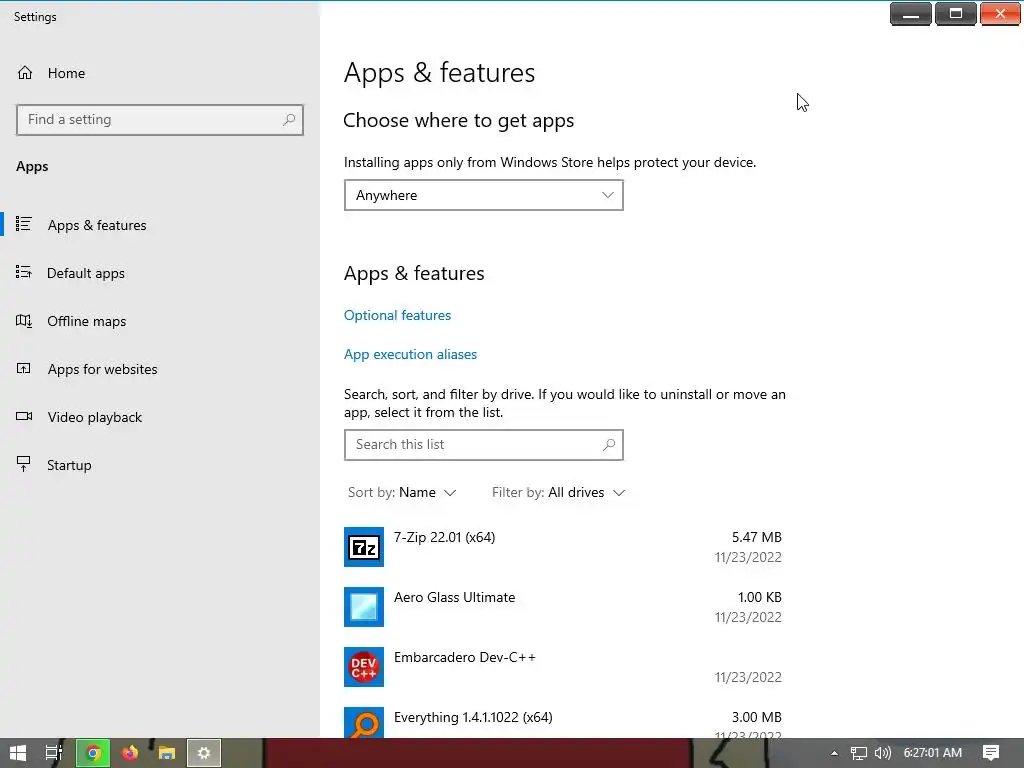Open the Sort by Name dropdown

tap(402, 492)
